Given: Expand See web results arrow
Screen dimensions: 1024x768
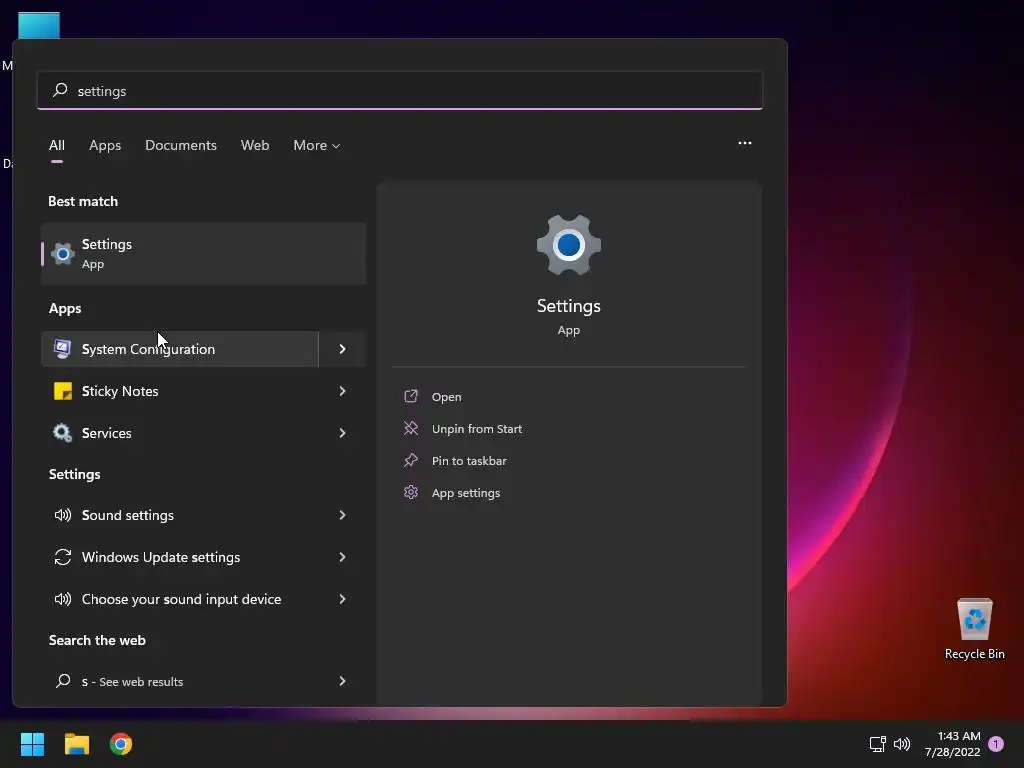Looking at the screenshot, I should [342, 681].
